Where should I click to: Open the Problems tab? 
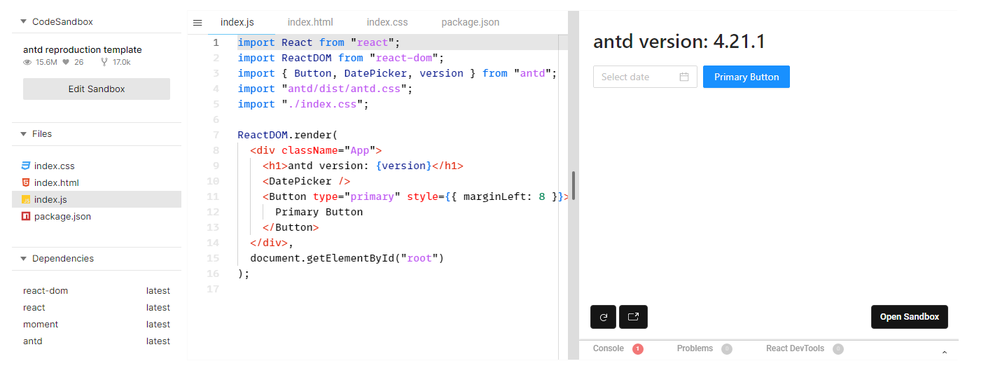pos(695,348)
